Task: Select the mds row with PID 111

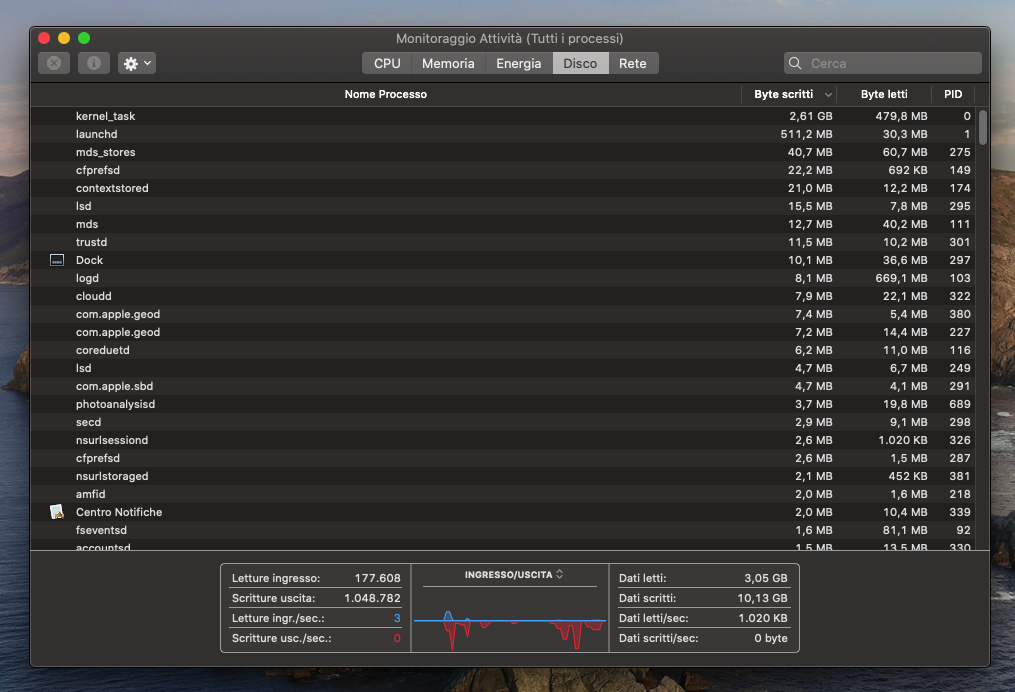Action: tap(502, 224)
